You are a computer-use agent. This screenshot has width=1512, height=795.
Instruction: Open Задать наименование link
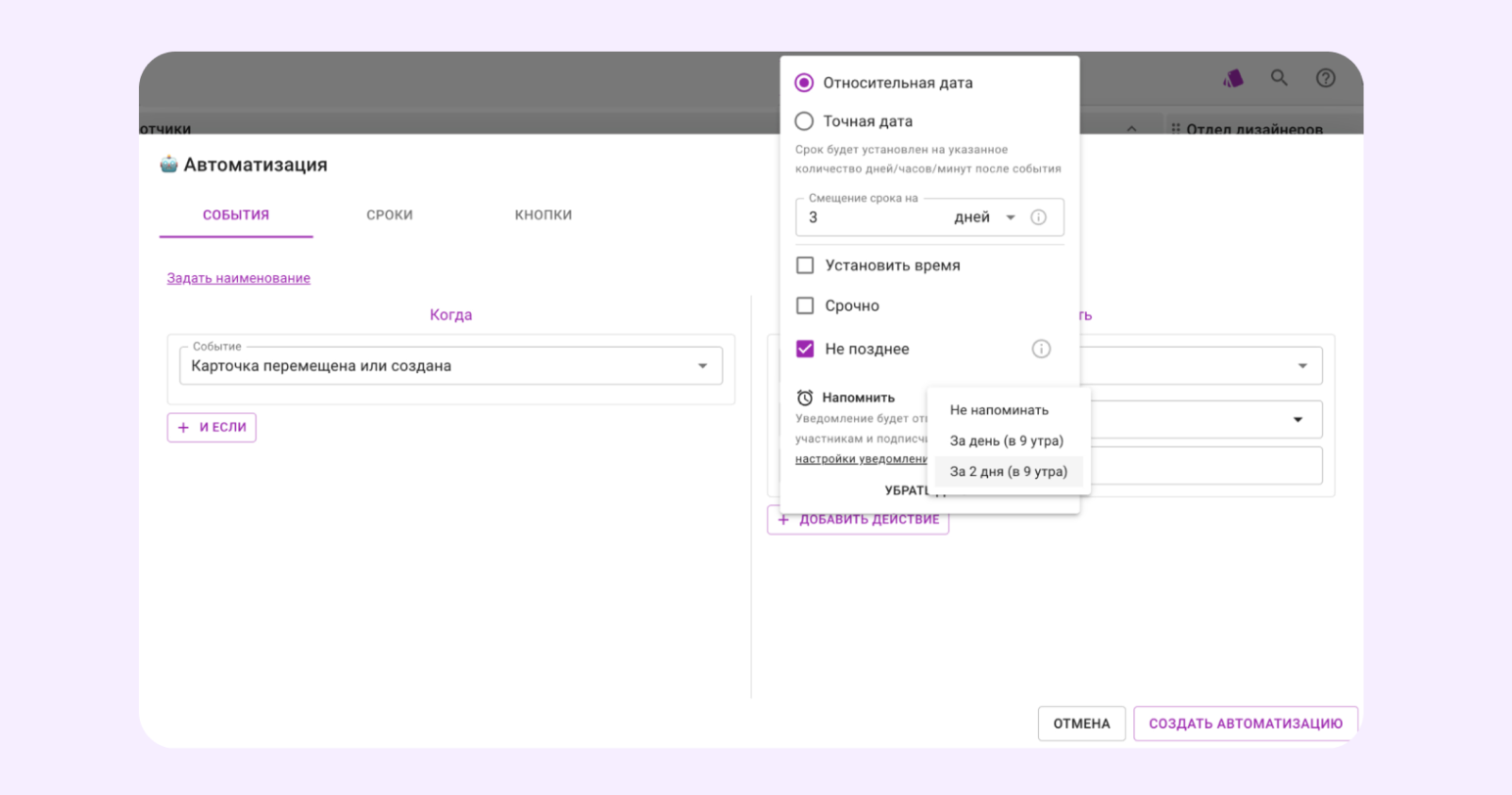[239, 278]
